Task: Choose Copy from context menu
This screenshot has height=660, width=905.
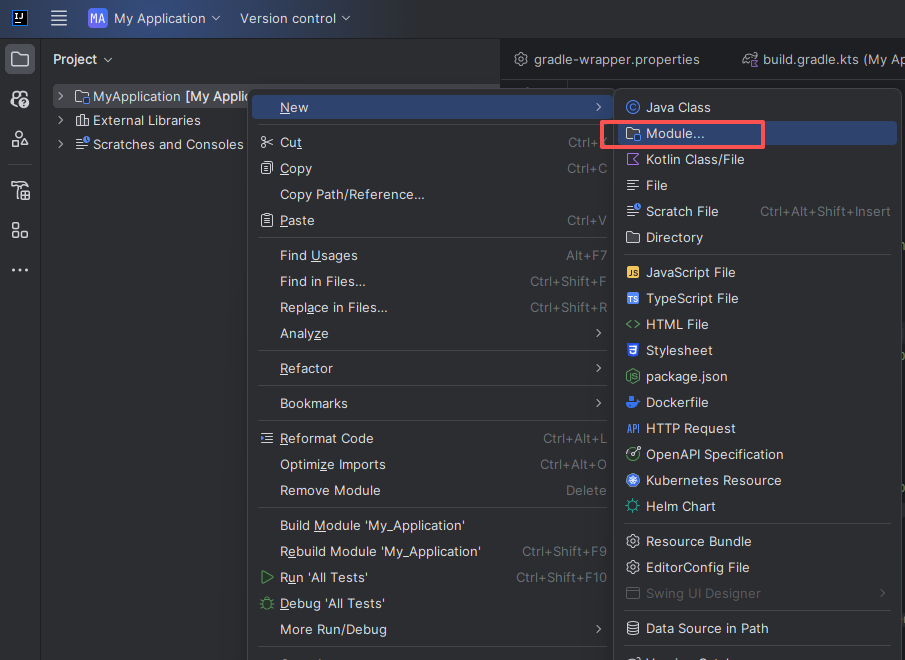Action: [432, 168]
